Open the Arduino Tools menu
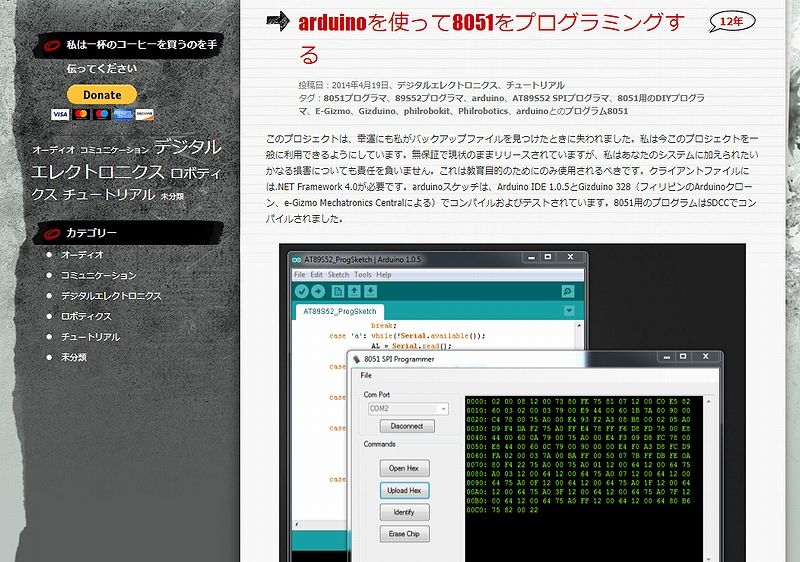Image resolution: width=800 pixels, height=562 pixels. tap(363, 275)
